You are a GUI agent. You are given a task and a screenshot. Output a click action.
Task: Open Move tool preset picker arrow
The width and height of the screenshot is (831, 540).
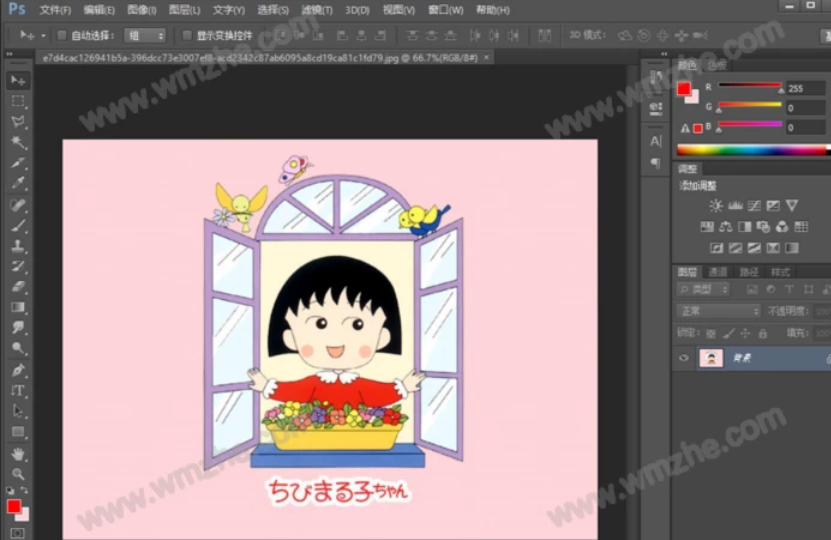point(43,36)
